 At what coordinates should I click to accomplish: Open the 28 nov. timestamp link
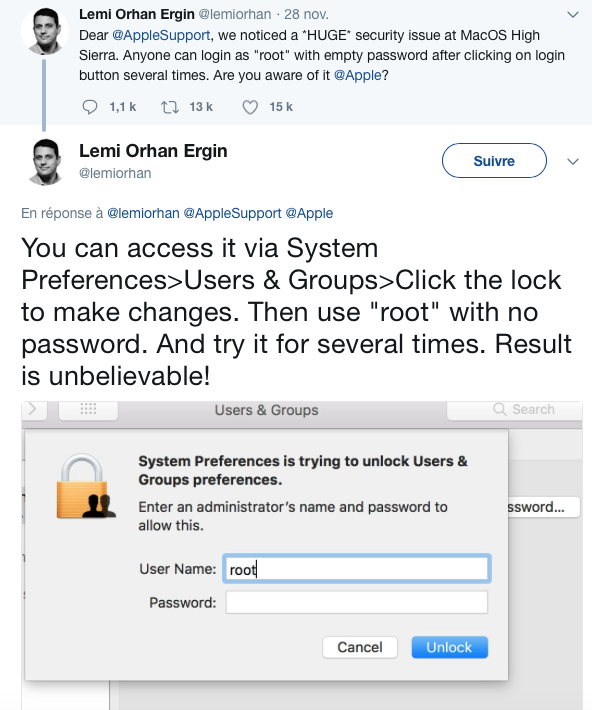[306, 14]
